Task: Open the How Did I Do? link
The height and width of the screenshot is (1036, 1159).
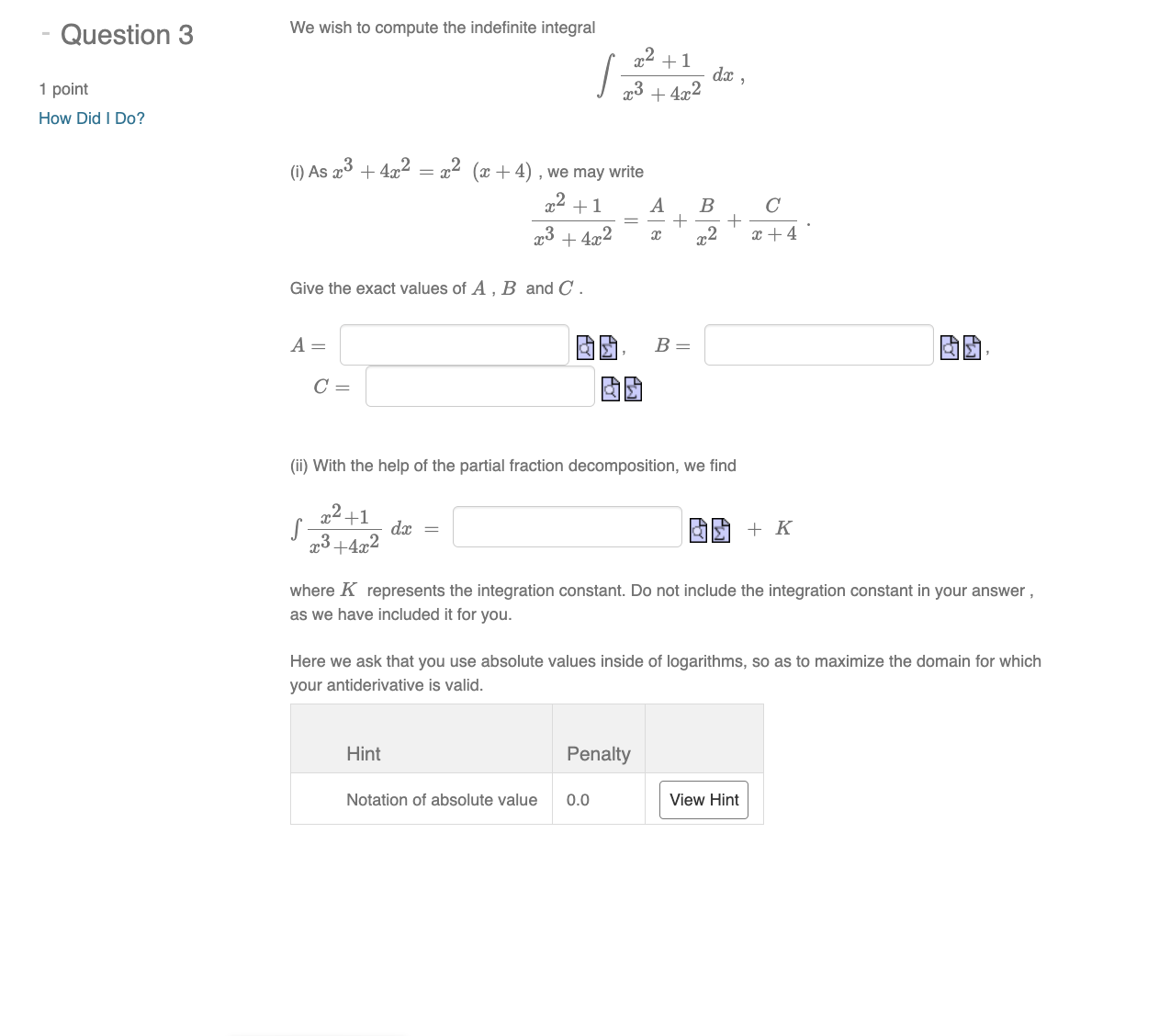Action: click(x=90, y=118)
